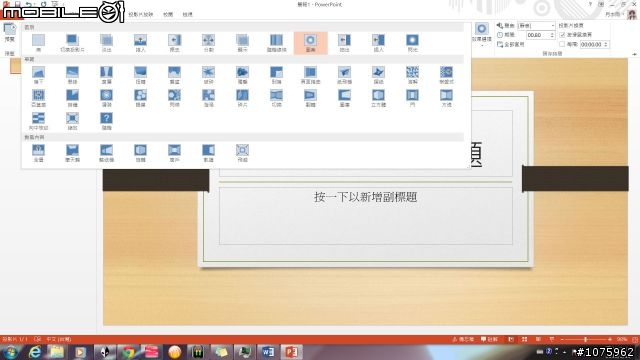Viewport: 640px width, 360px height.
Task: Apply the Fade transition
Action: point(107,43)
